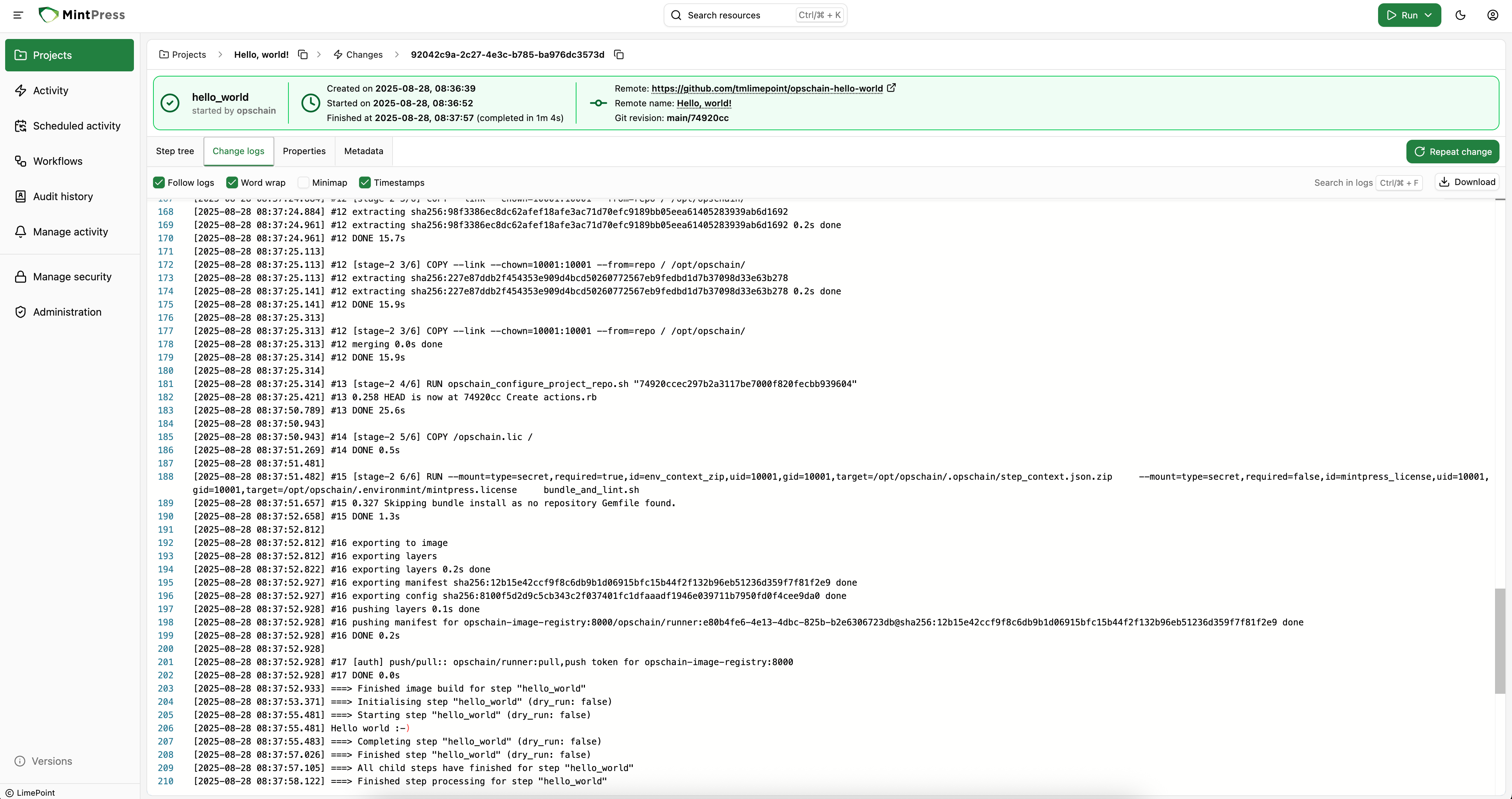Switch to the Step tree tab

(175, 151)
